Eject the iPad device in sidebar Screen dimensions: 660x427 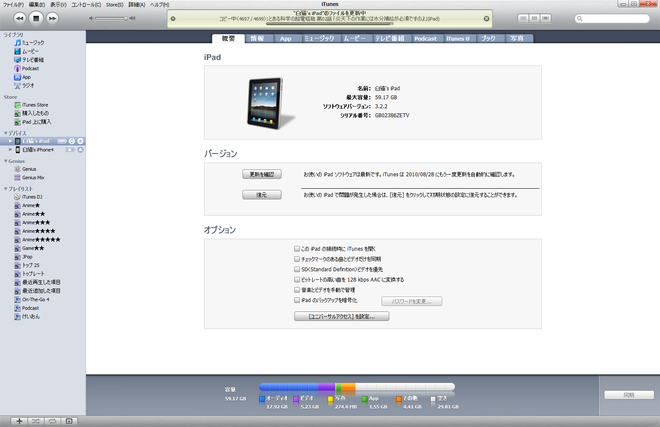click(x=80, y=141)
